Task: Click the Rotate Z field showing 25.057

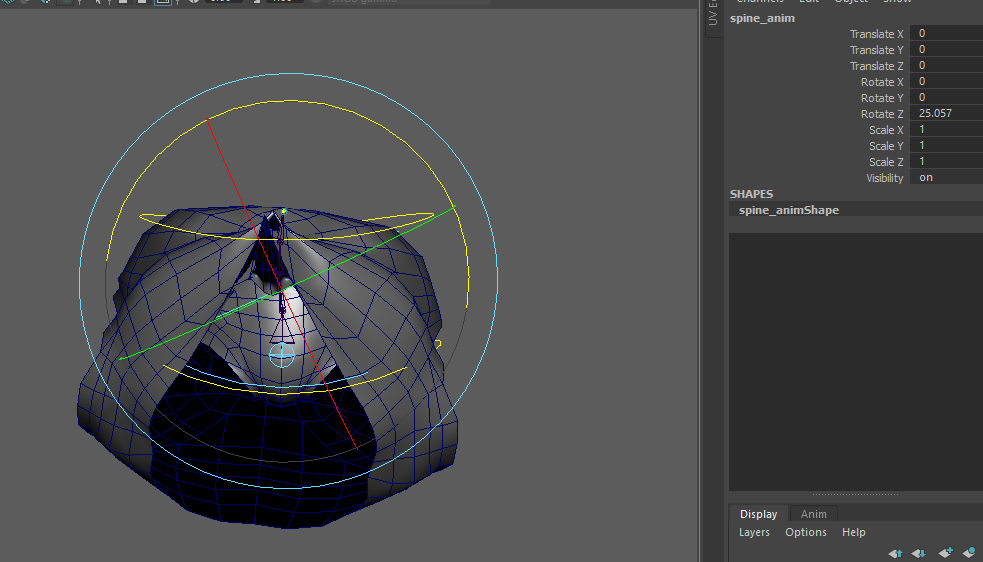Action: pyautogui.click(x=946, y=113)
